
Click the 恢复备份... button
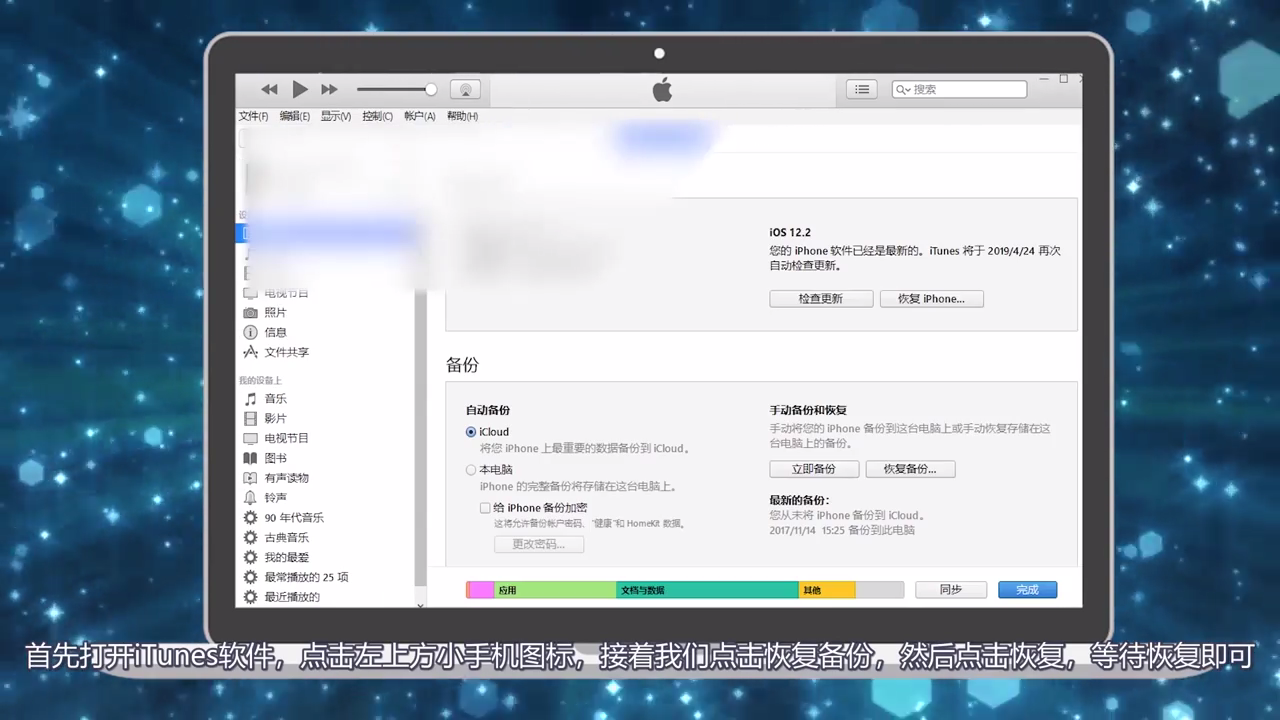(x=909, y=469)
